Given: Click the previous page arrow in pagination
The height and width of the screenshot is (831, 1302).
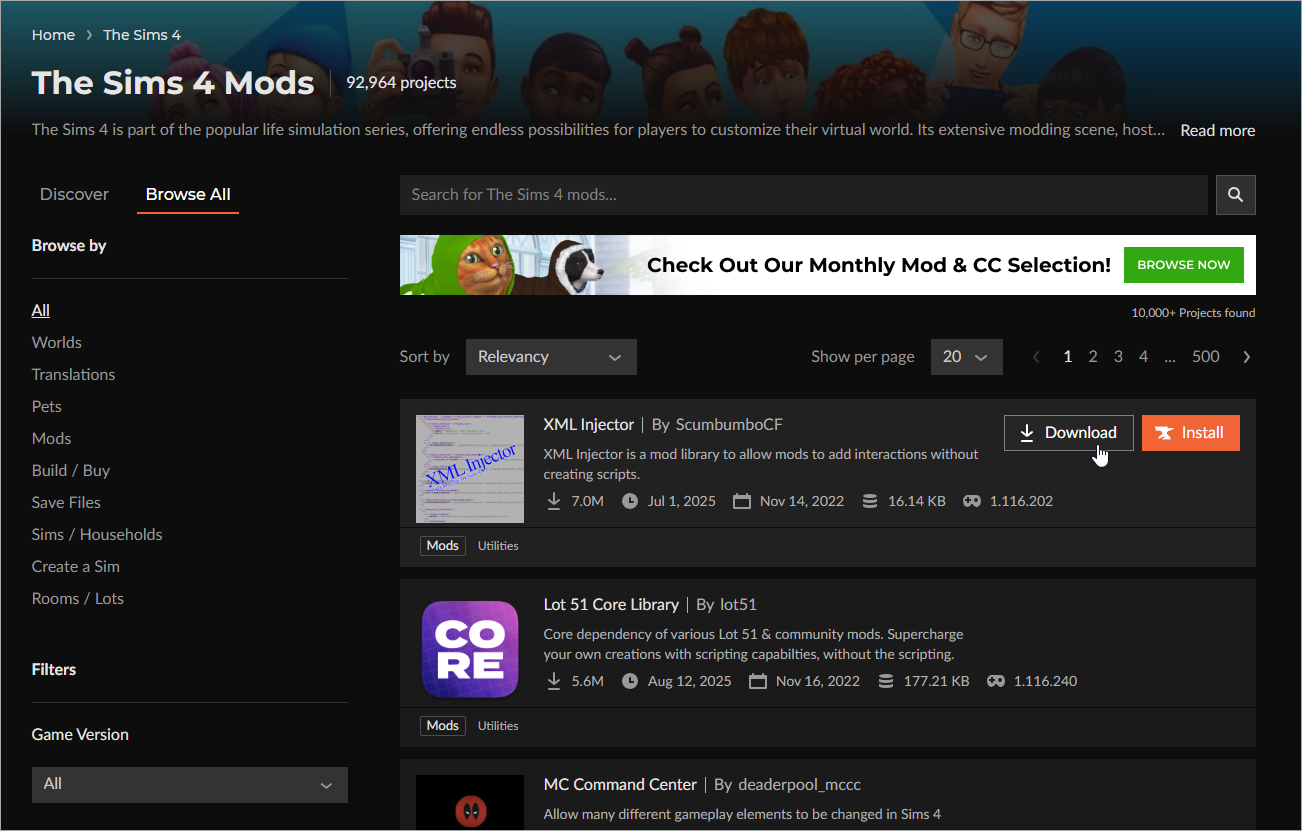Looking at the screenshot, I should (x=1036, y=357).
